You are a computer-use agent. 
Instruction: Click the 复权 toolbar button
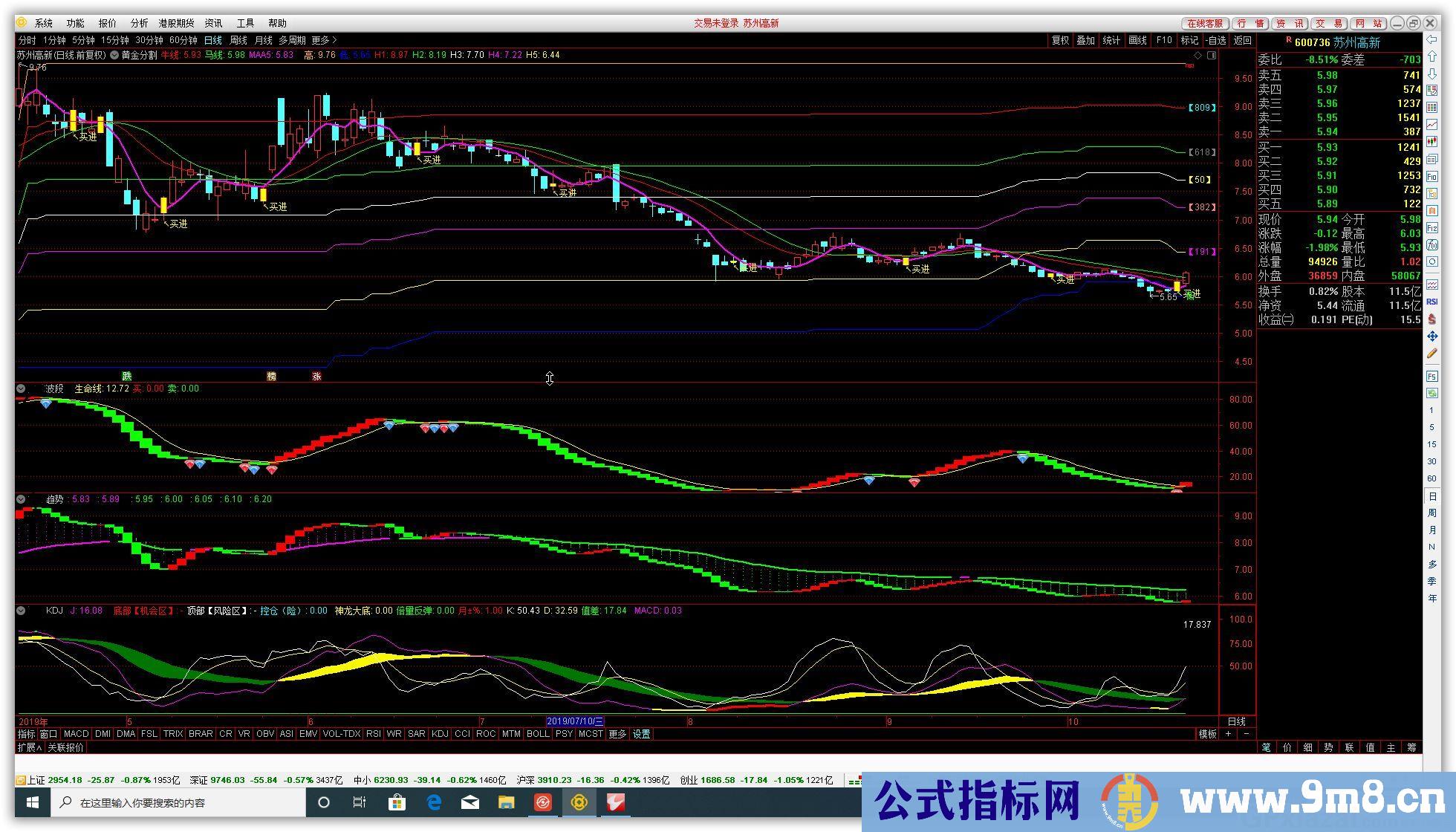[x=1060, y=40]
